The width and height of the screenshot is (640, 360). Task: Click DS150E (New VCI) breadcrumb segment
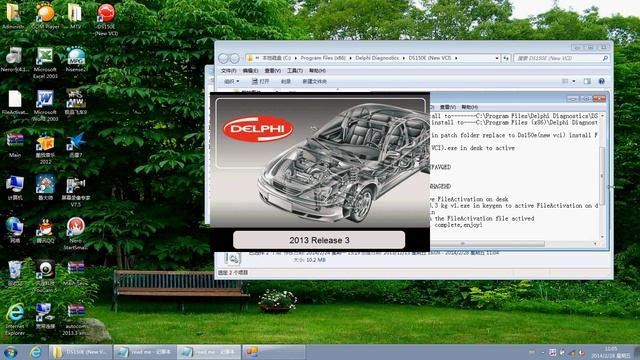tap(429, 58)
